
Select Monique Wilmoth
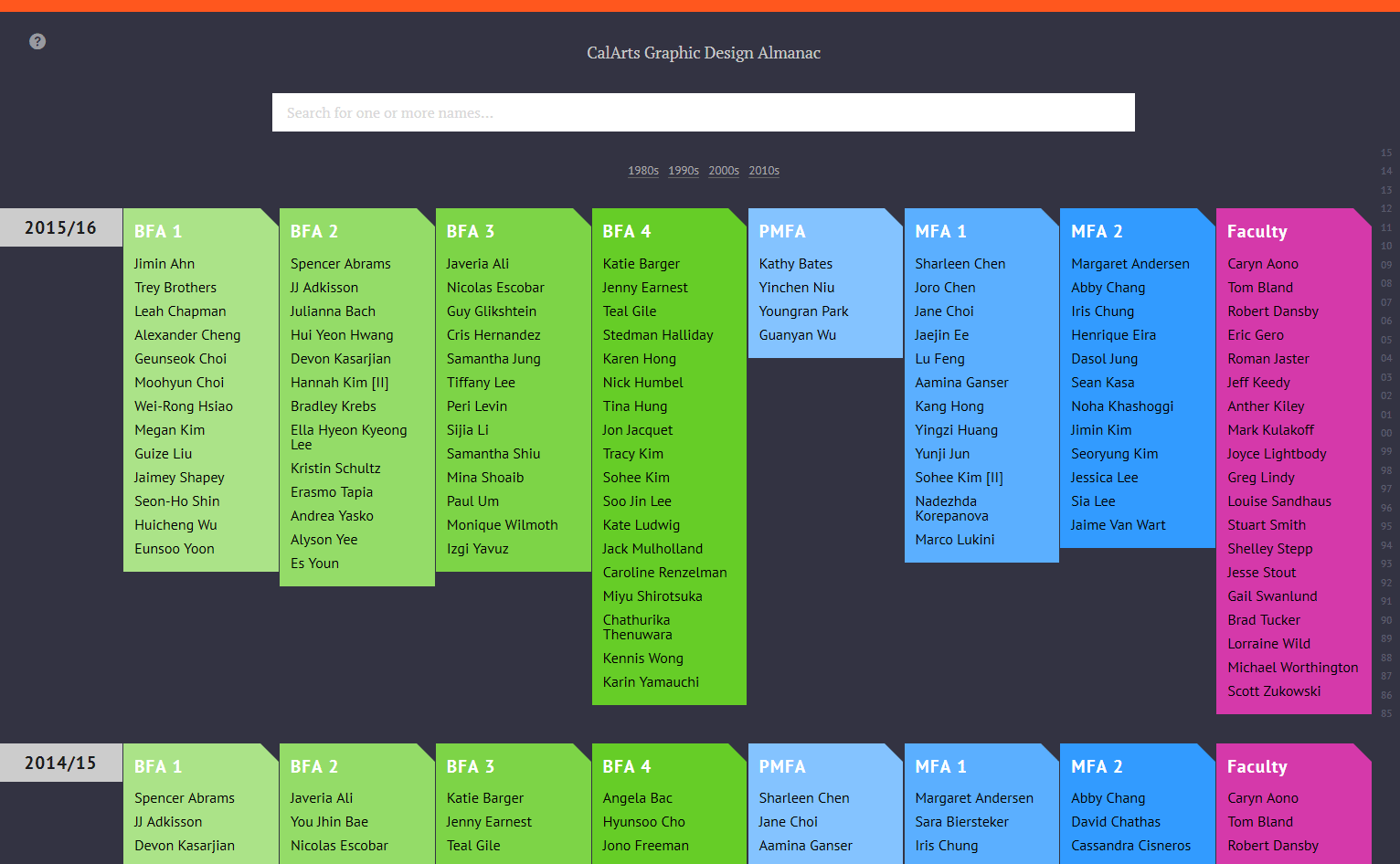point(502,525)
